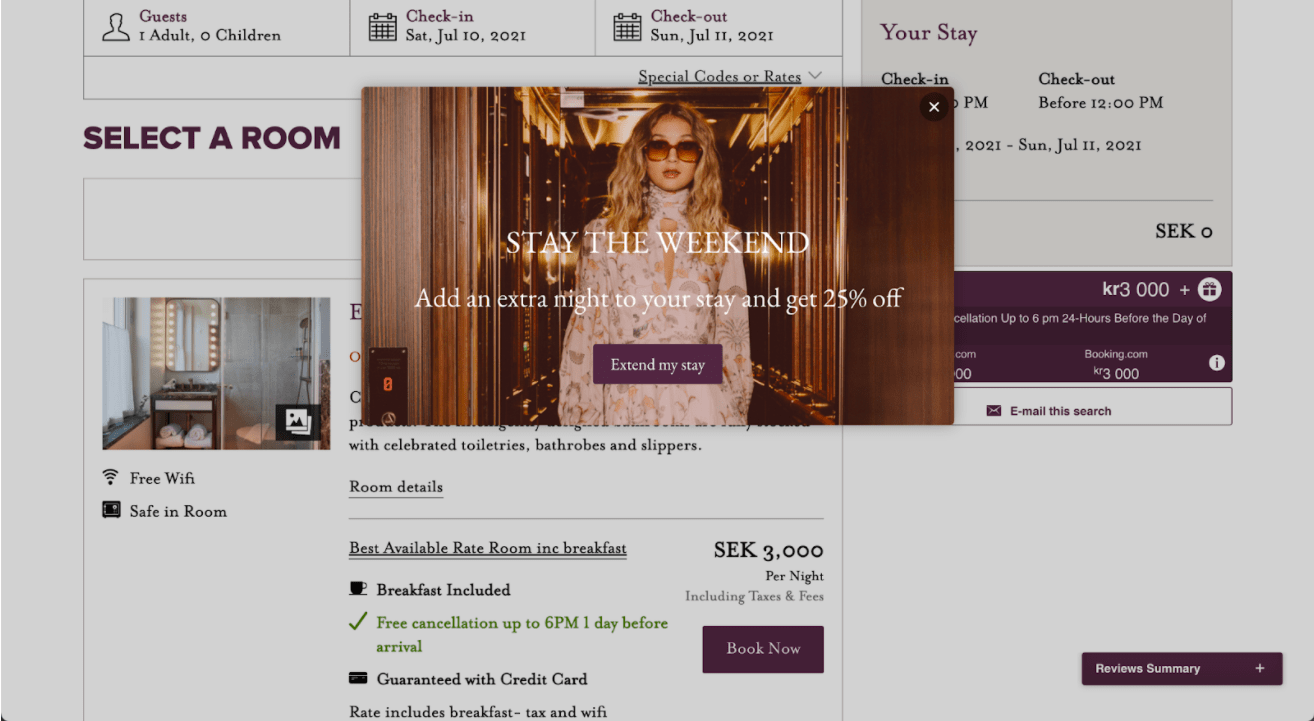Open the Room details link
The width and height of the screenshot is (1314, 721).
pyautogui.click(x=396, y=487)
